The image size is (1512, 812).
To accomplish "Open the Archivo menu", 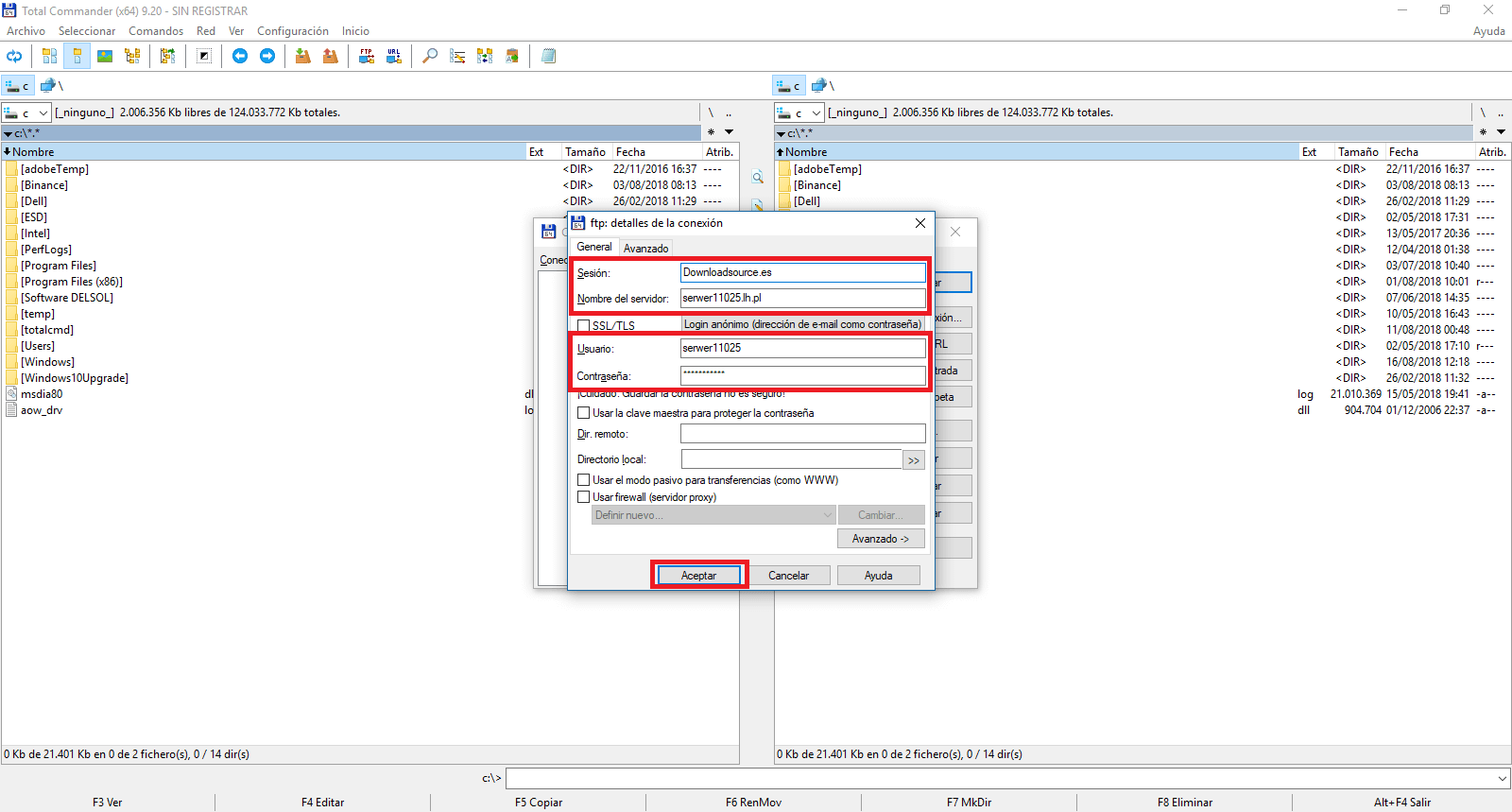I will 26,31.
